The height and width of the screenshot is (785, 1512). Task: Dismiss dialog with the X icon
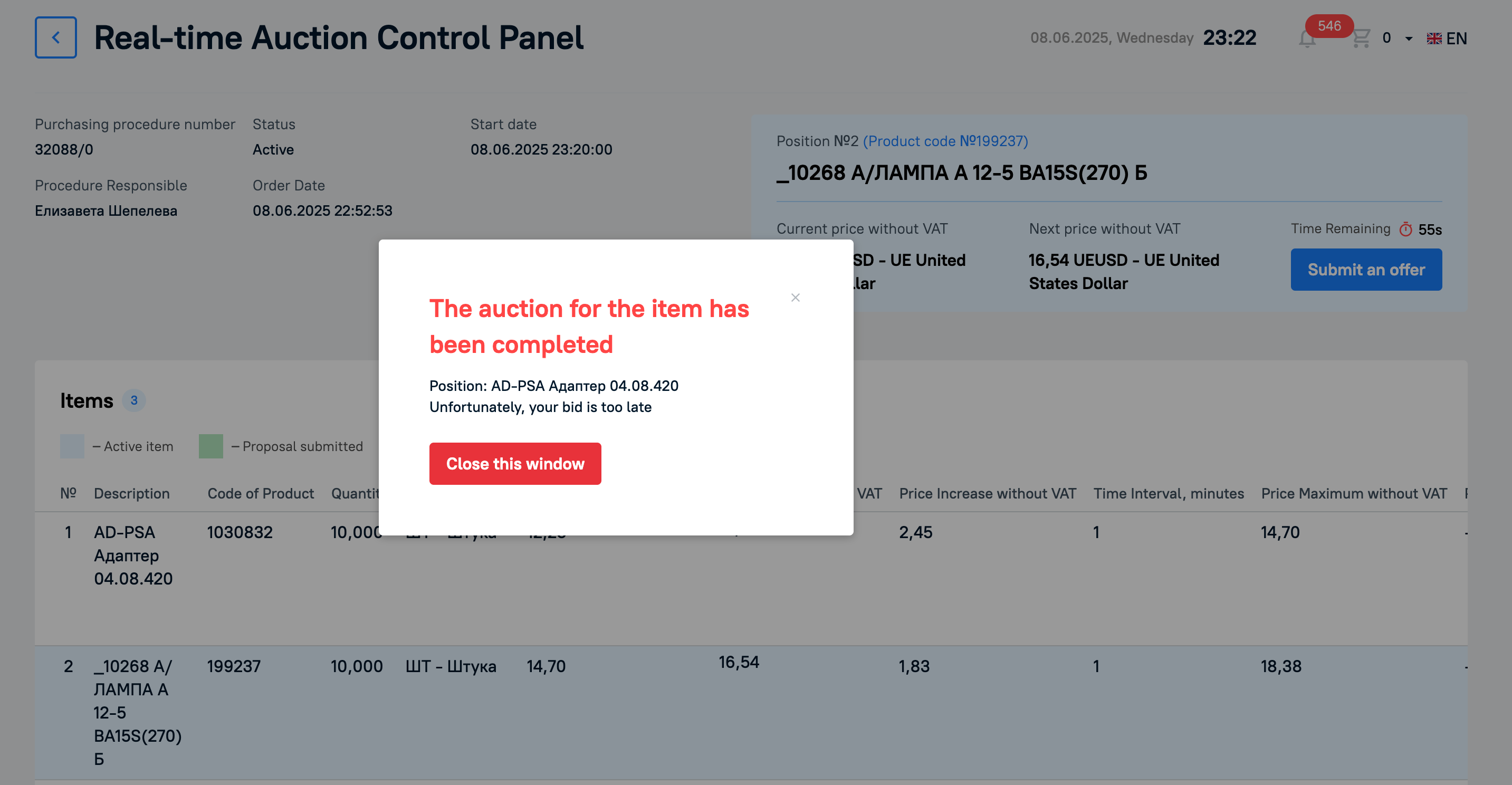796,298
